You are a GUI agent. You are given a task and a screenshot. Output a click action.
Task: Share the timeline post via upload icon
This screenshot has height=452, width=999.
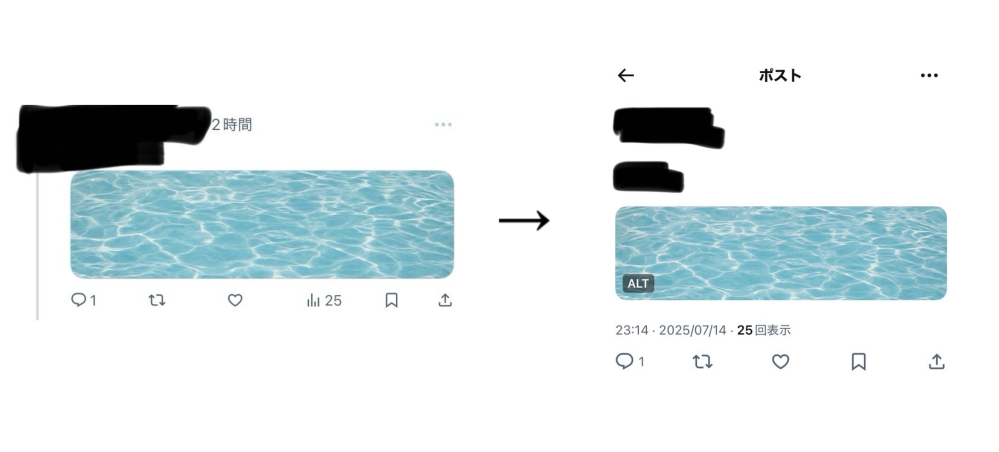coord(445,300)
